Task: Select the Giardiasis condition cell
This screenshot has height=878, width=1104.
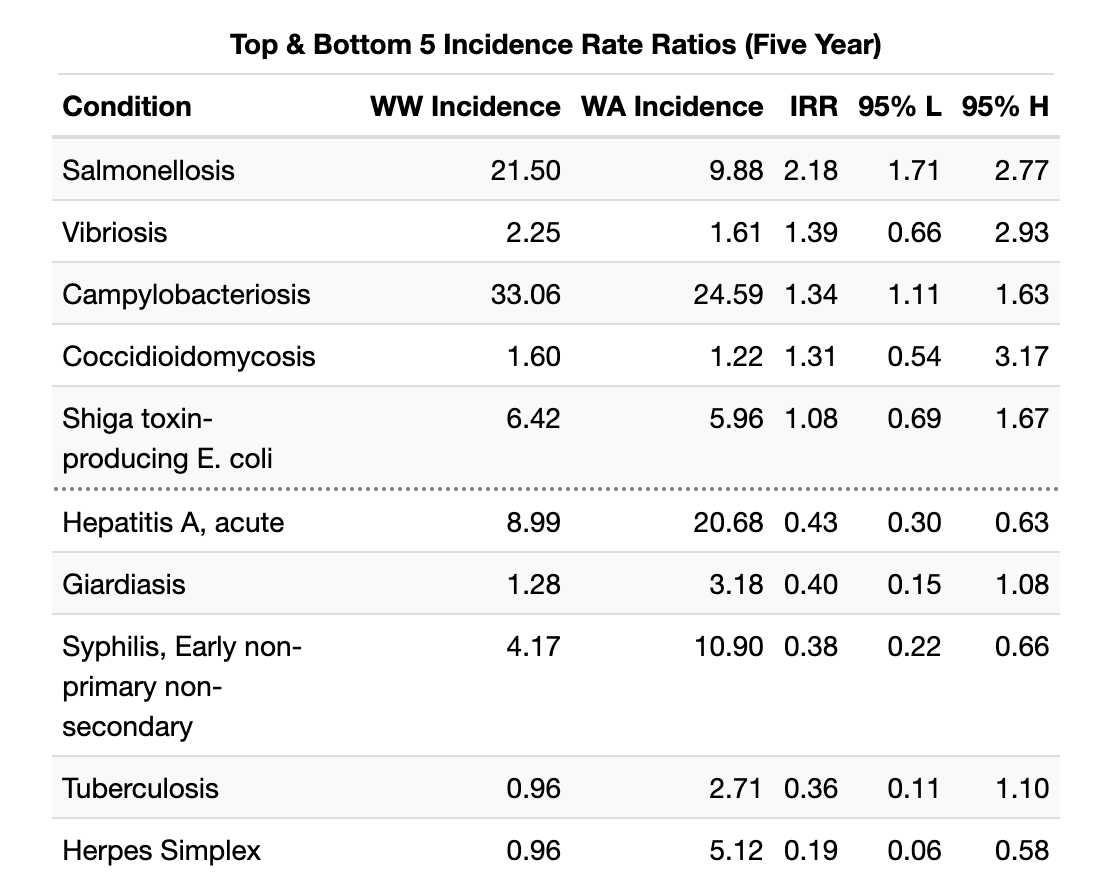Action: [123, 584]
